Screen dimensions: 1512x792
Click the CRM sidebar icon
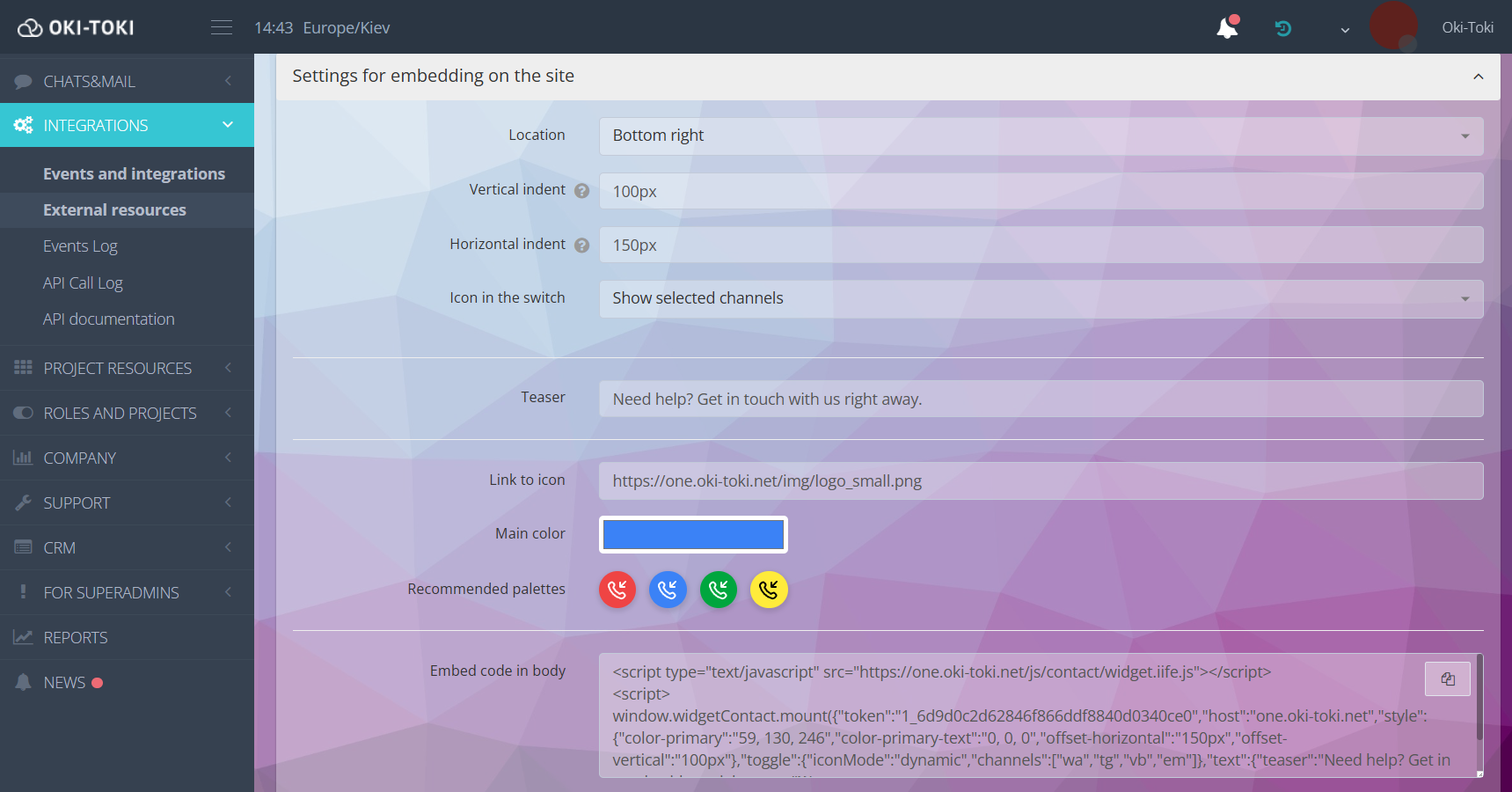[24, 547]
